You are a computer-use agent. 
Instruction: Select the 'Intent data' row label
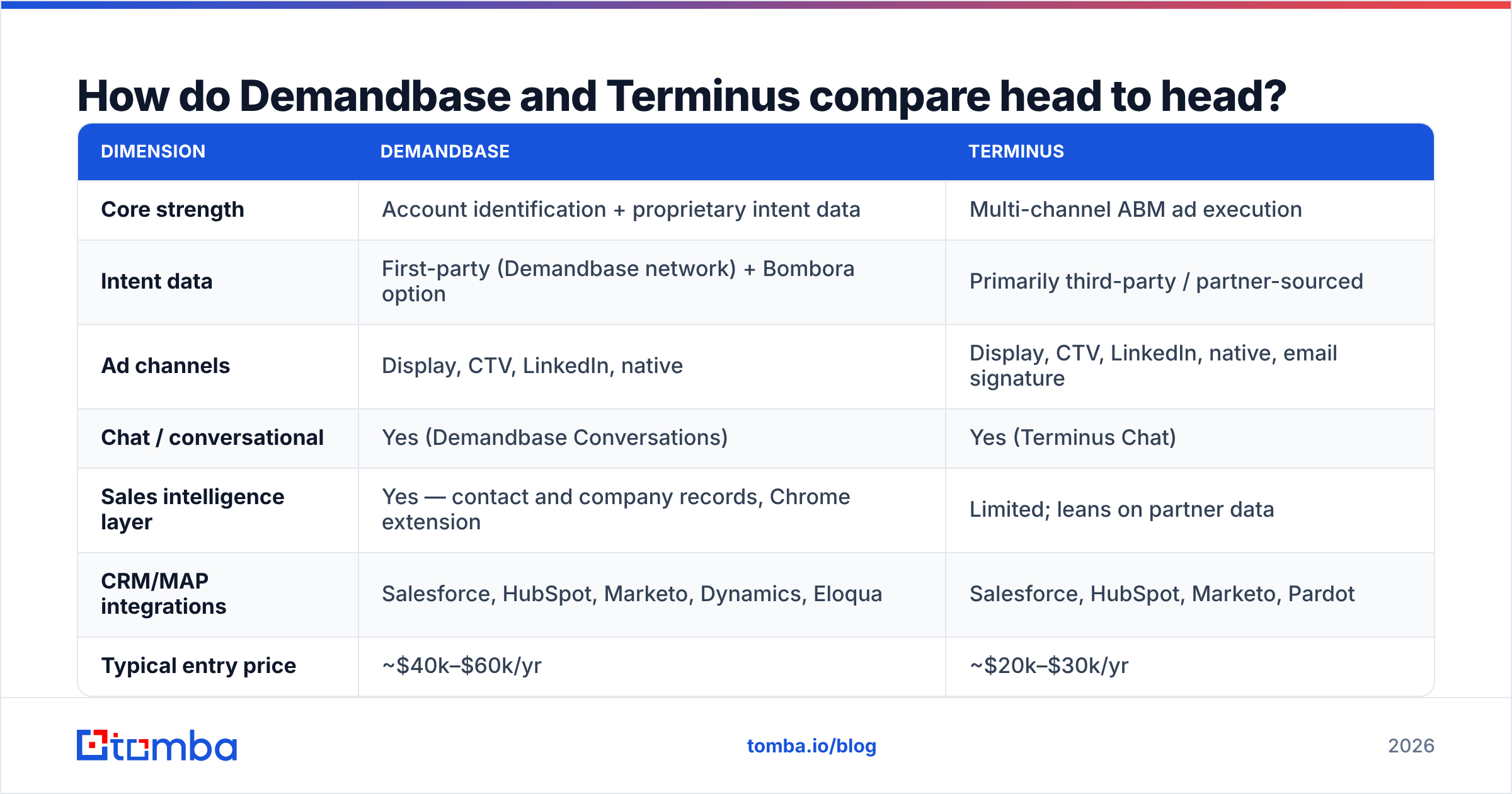[x=157, y=281]
